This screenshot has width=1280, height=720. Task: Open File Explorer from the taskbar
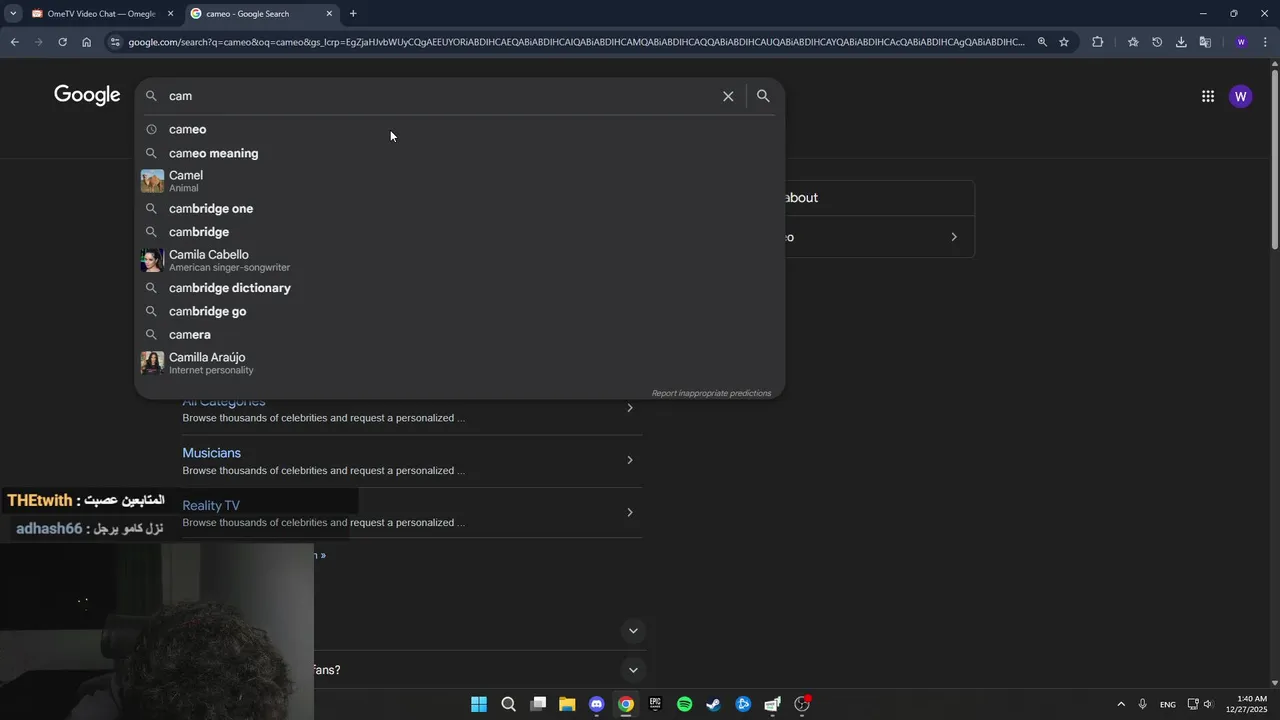click(x=567, y=704)
